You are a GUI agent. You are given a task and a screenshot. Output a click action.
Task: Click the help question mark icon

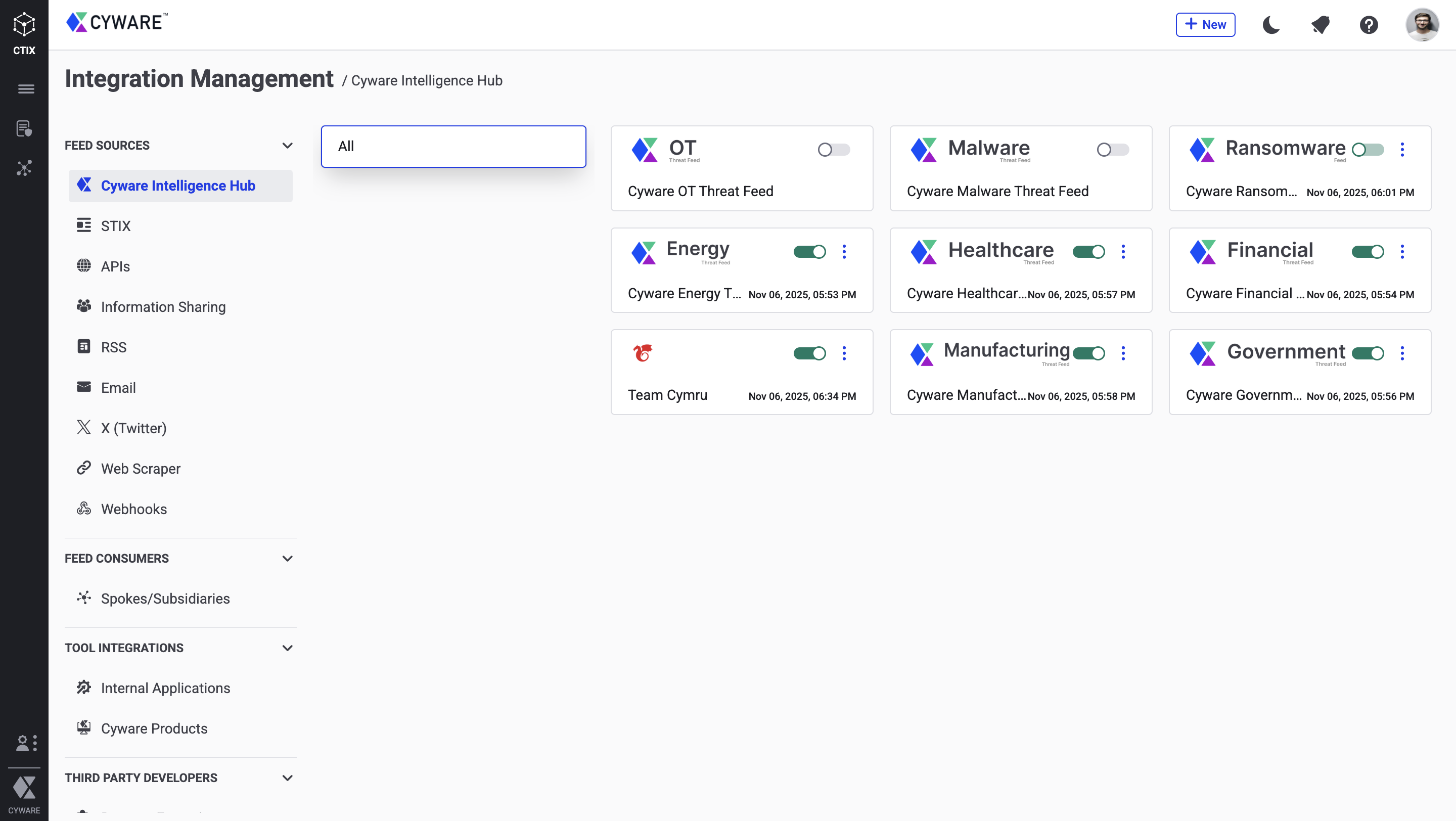coord(1369,25)
